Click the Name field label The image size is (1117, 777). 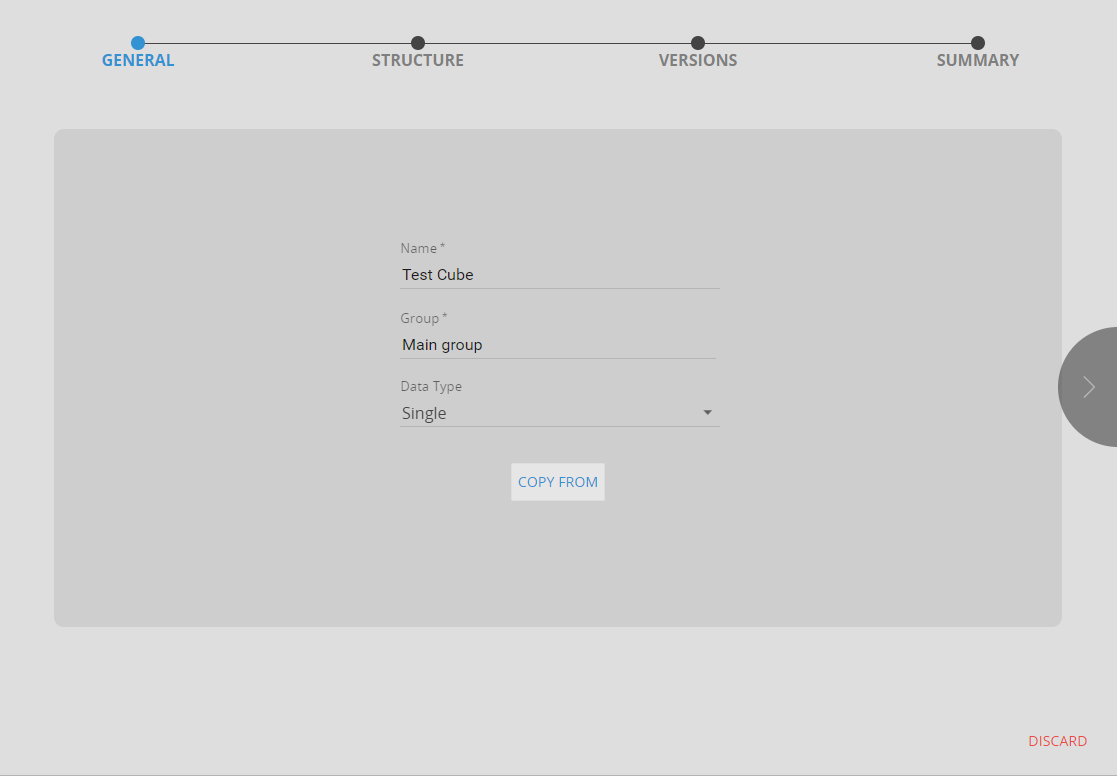pos(419,248)
